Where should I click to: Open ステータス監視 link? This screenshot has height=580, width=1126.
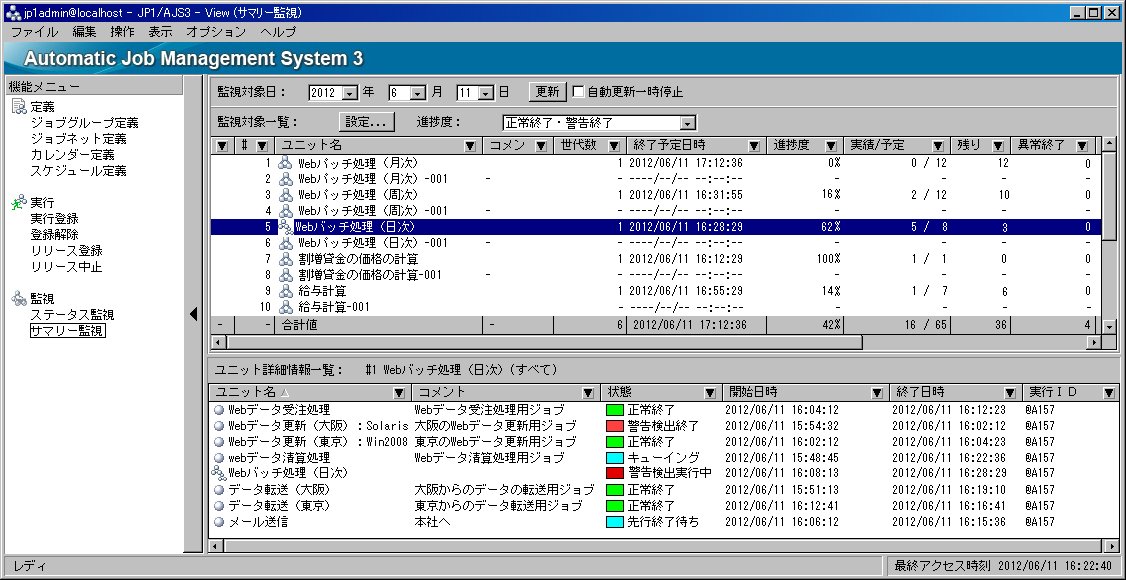(x=73, y=314)
